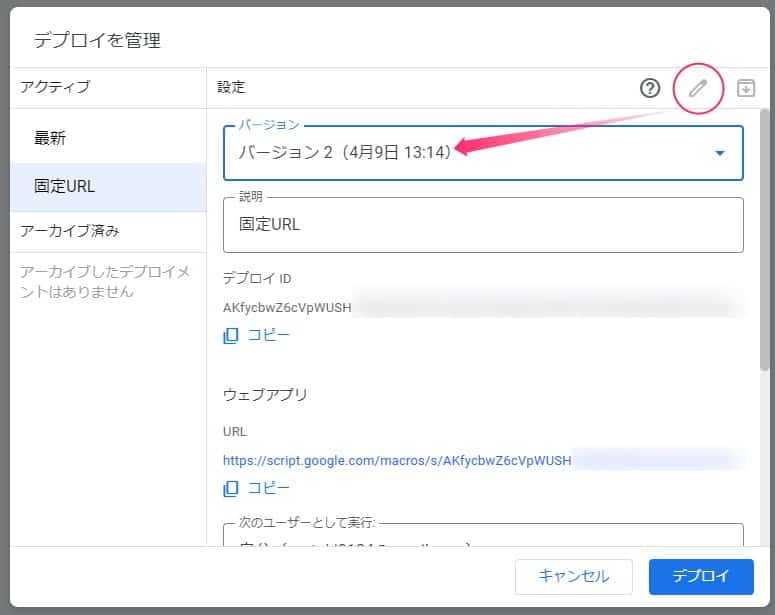Image resolution: width=775 pixels, height=615 pixels.
Task: Click the アクティブ section header
Action: click(x=55, y=87)
